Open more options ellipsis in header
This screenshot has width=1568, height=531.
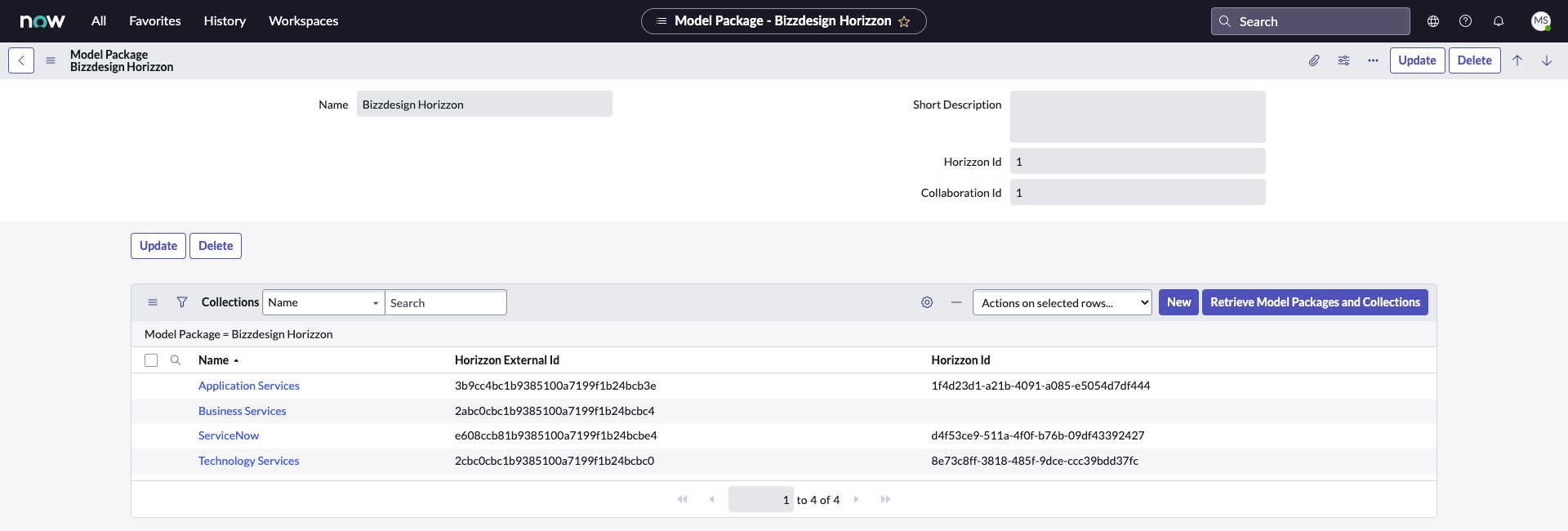point(1373,60)
